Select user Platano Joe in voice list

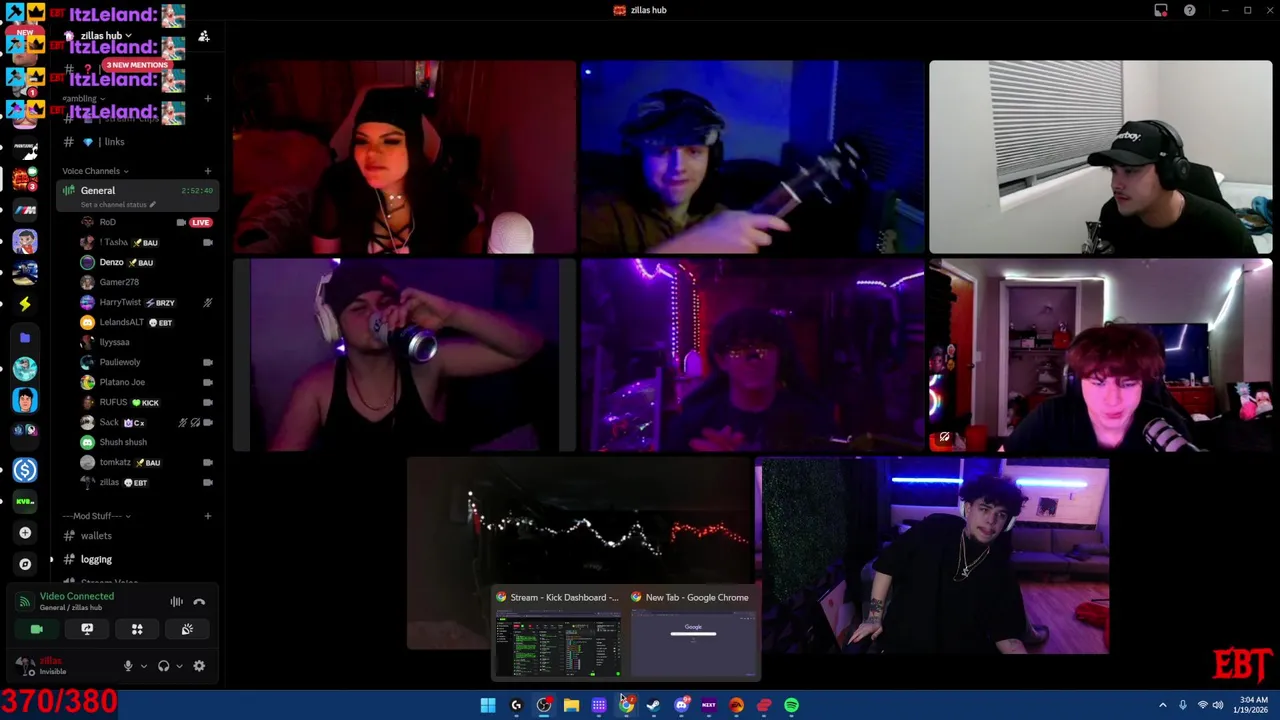tap(122, 382)
